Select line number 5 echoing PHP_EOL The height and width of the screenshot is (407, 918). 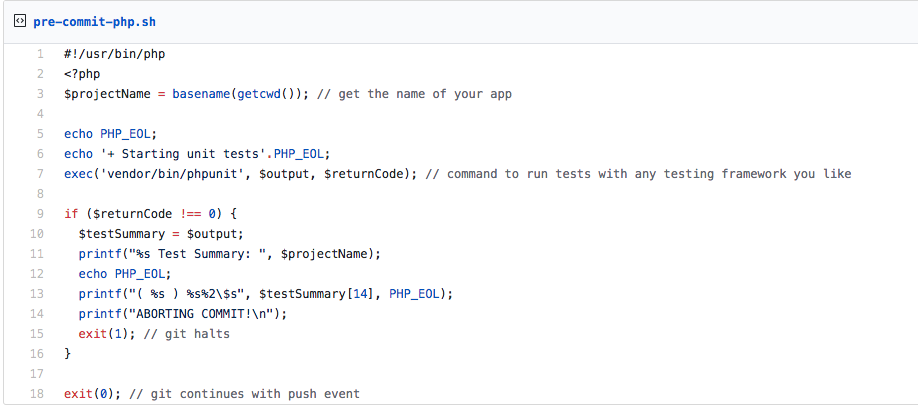(40, 134)
